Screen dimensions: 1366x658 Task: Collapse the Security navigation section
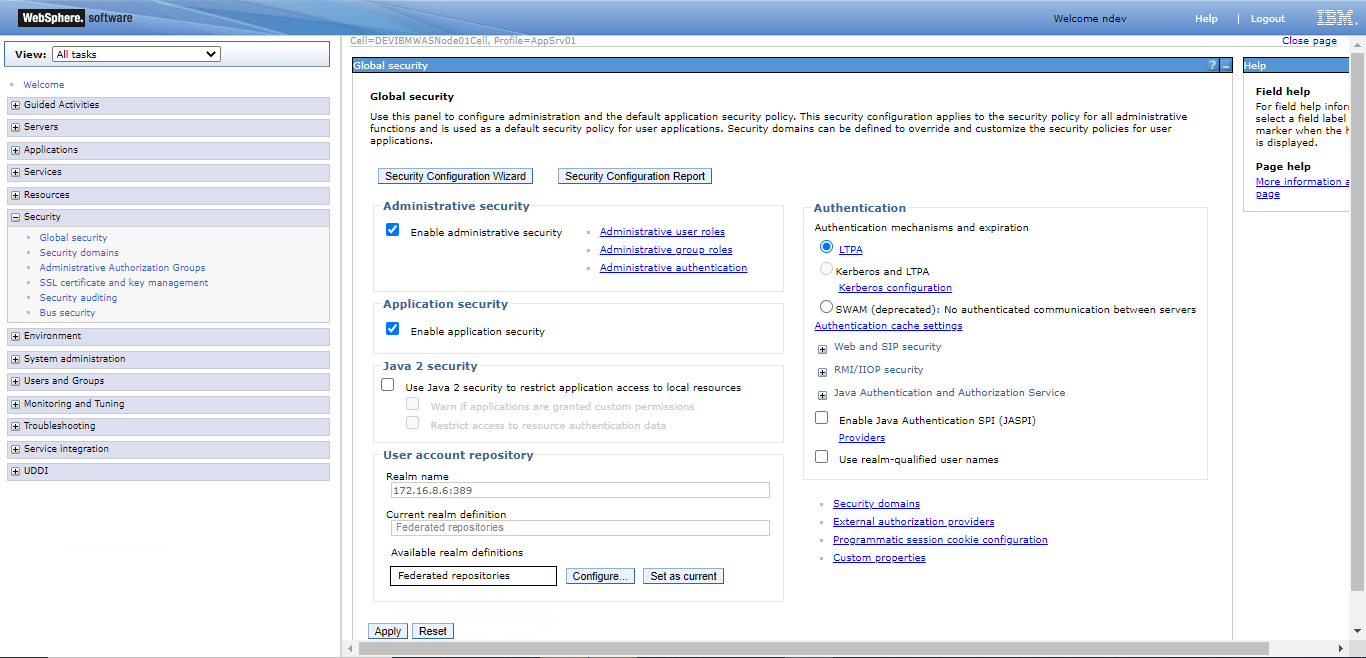[15, 217]
